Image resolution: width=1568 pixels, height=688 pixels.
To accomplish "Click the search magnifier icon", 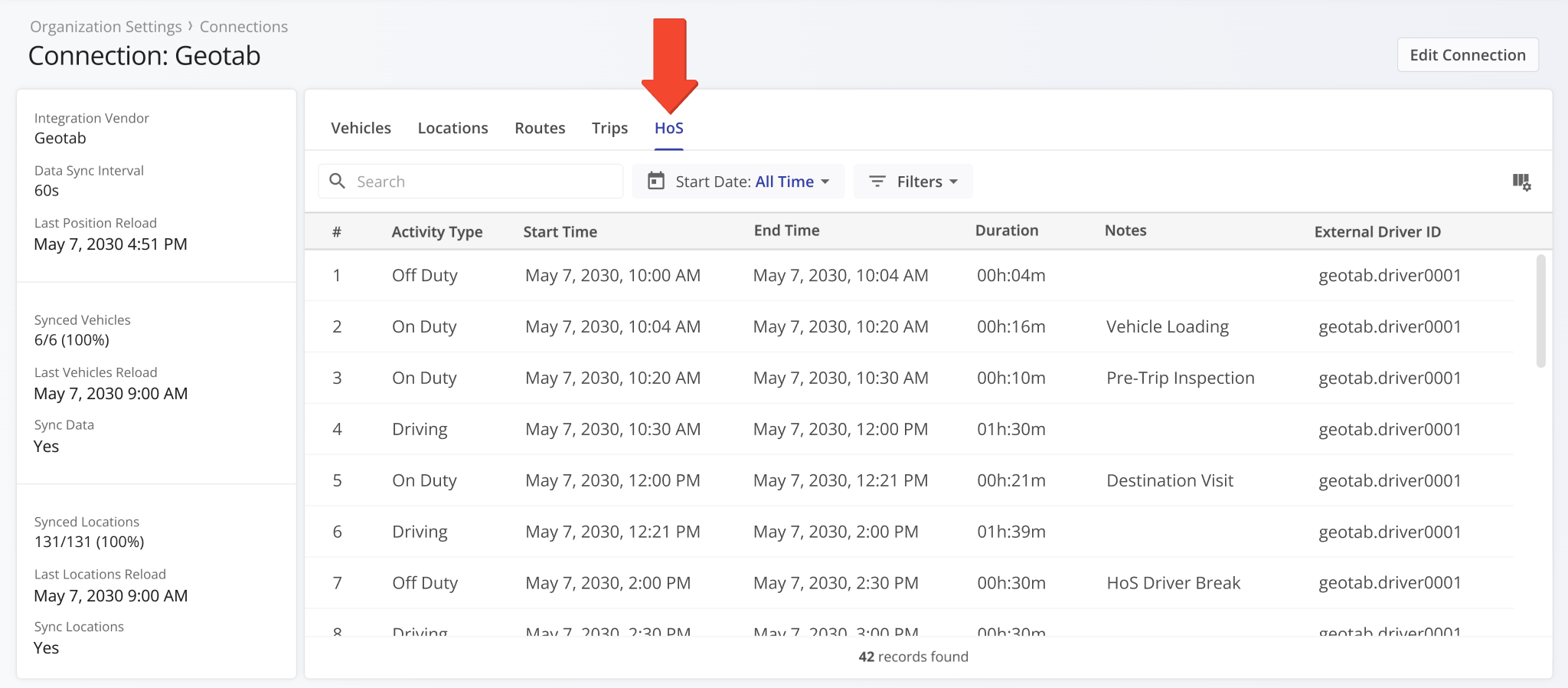I will point(337,181).
